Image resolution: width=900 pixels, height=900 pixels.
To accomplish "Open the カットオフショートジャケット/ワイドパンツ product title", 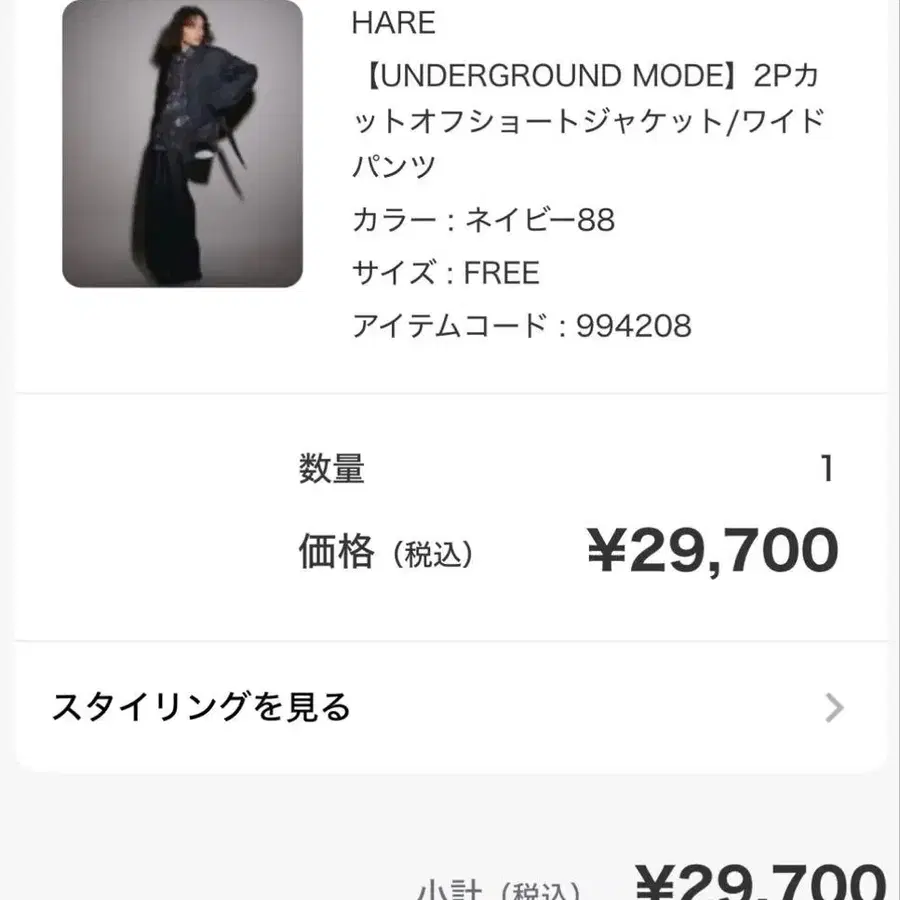I will (588, 122).
